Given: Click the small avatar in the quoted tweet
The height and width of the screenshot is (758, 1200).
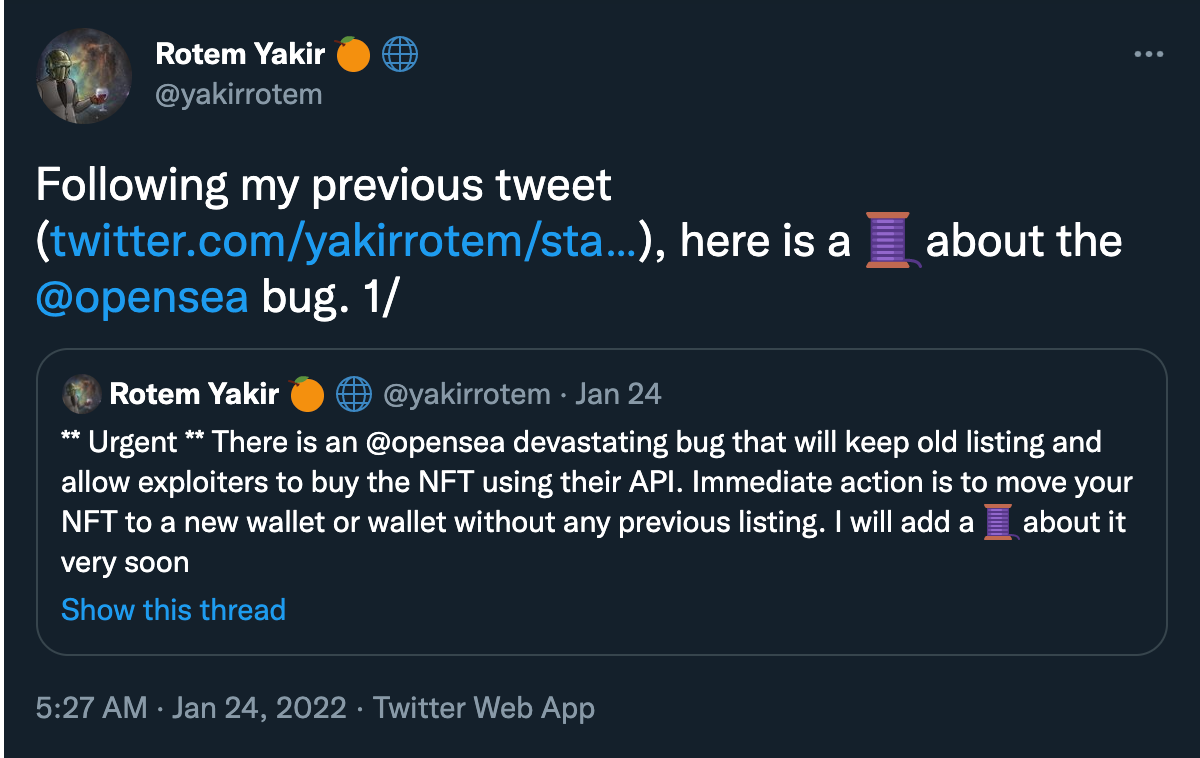Looking at the screenshot, I should coord(81,394).
